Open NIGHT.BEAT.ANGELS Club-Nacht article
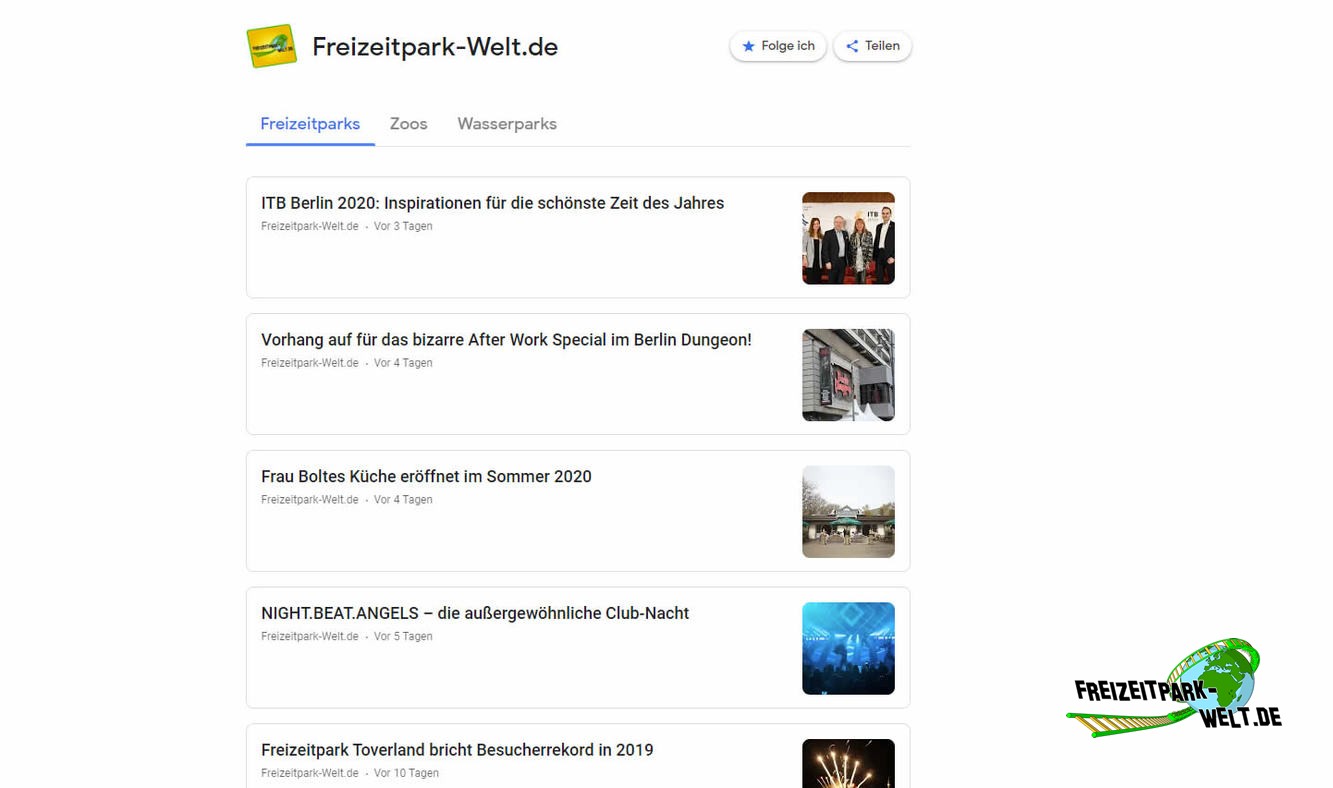The height and width of the screenshot is (788, 1333). click(475, 613)
